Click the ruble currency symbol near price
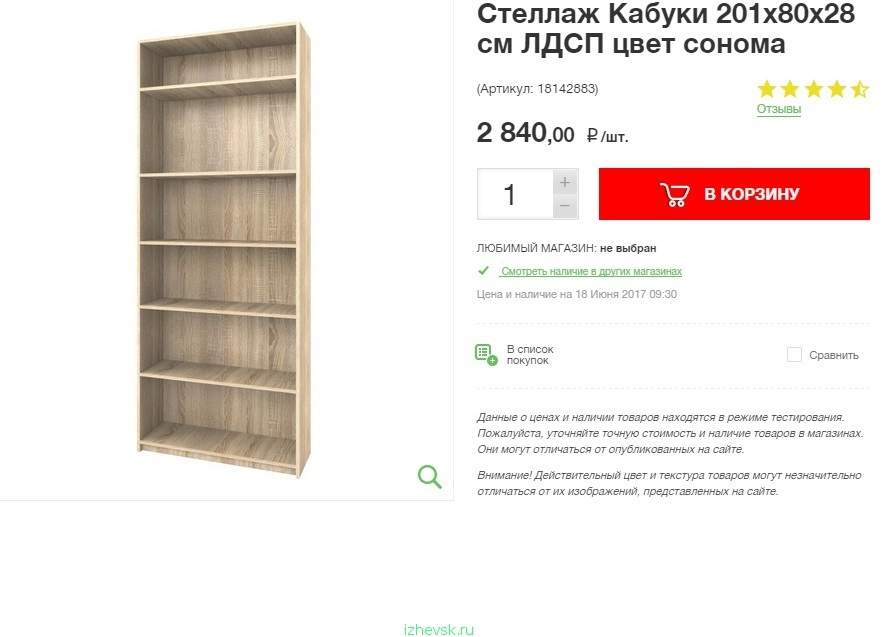 coord(592,135)
